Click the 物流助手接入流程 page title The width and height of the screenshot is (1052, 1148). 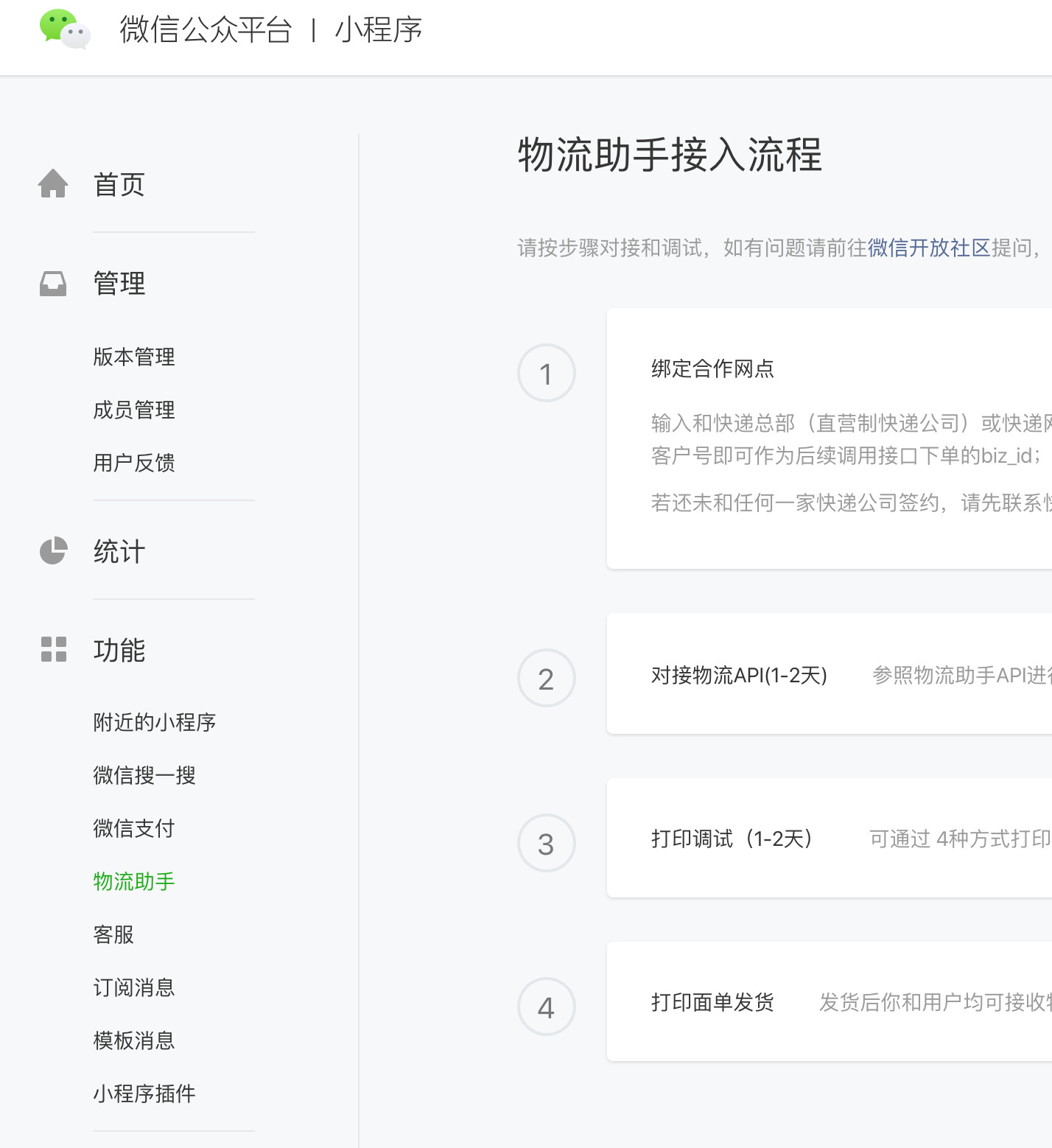click(670, 155)
